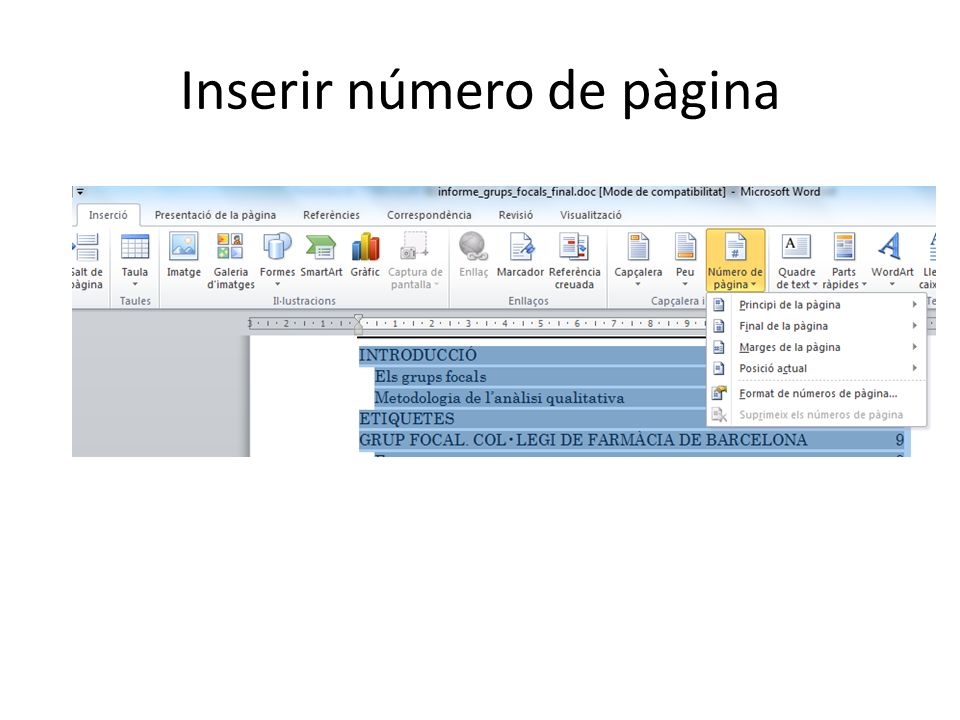Screen dimensions: 960x720
Task: Expand the Principi de la pàgina submenu arrow
Action: [914, 304]
